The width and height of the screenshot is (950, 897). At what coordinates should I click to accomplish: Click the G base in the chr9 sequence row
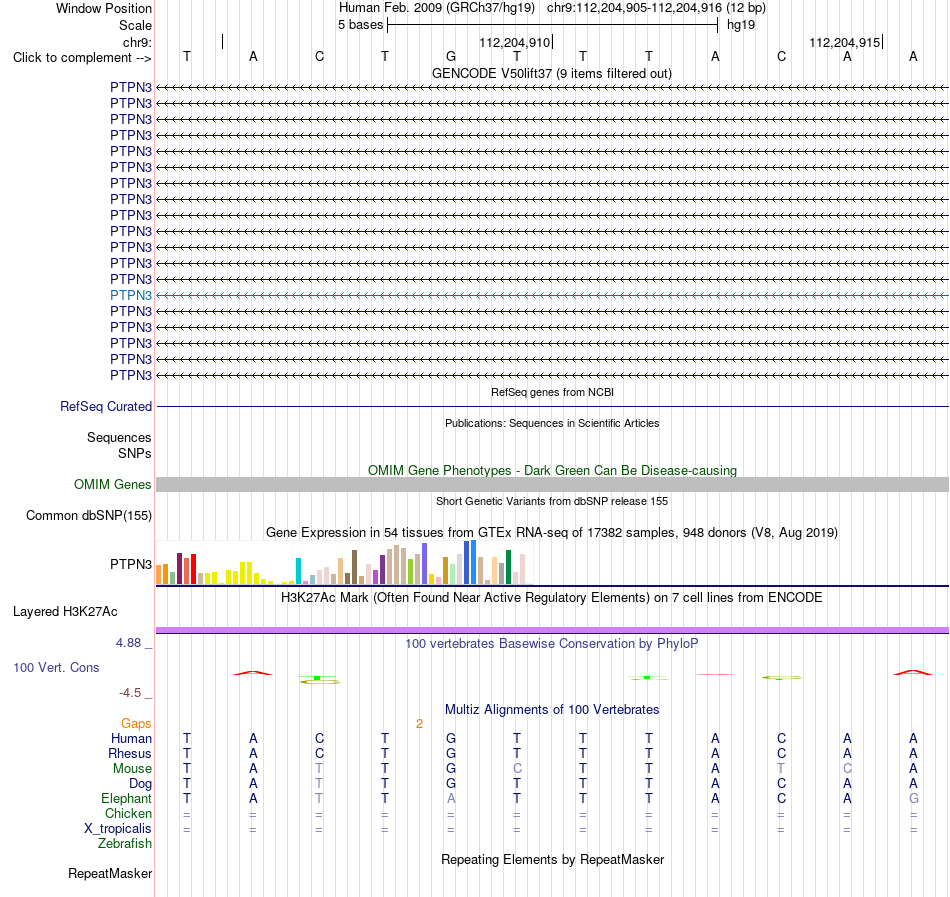click(x=451, y=56)
